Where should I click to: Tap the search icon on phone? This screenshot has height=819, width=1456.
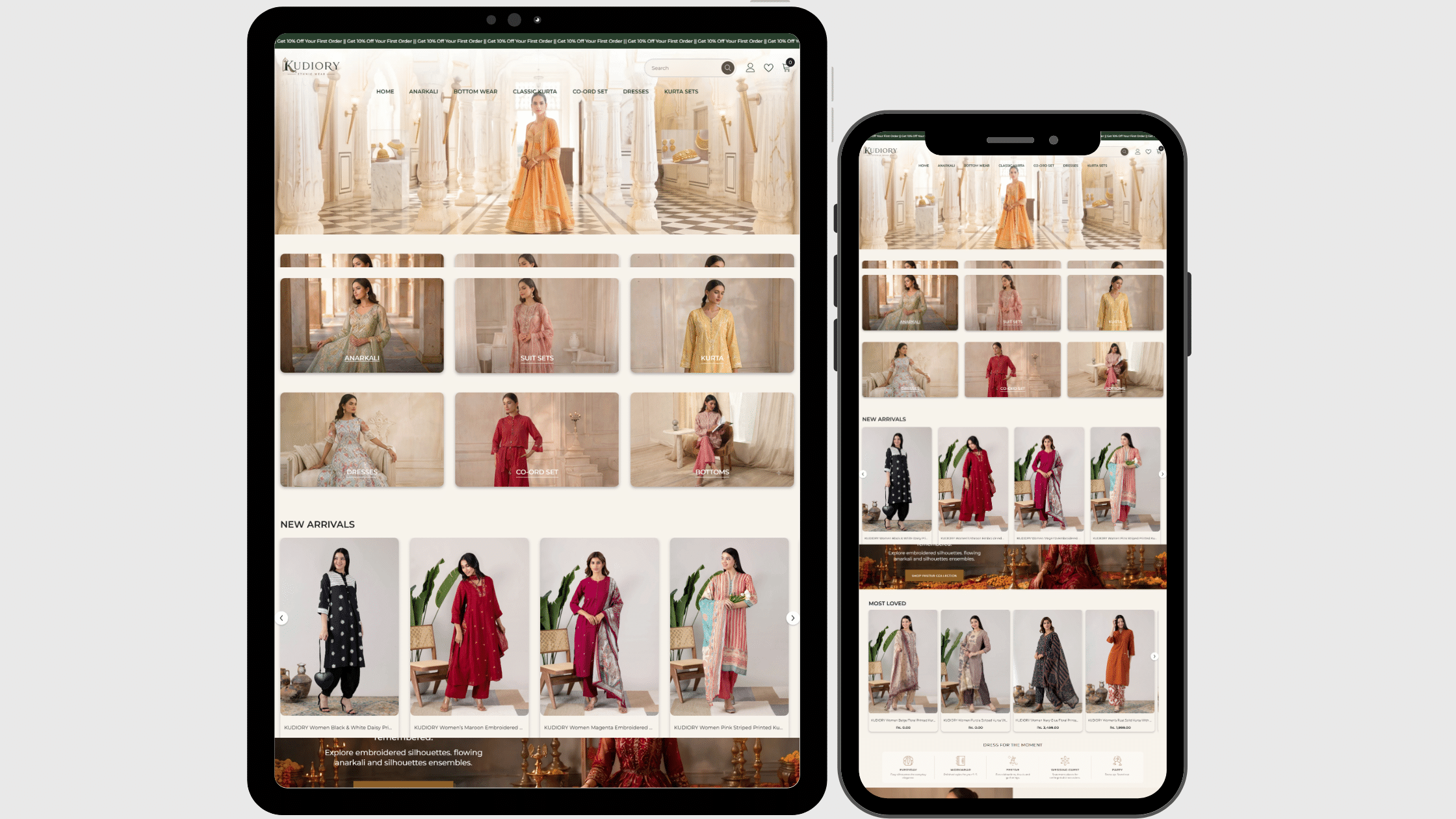coord(1124,151)
